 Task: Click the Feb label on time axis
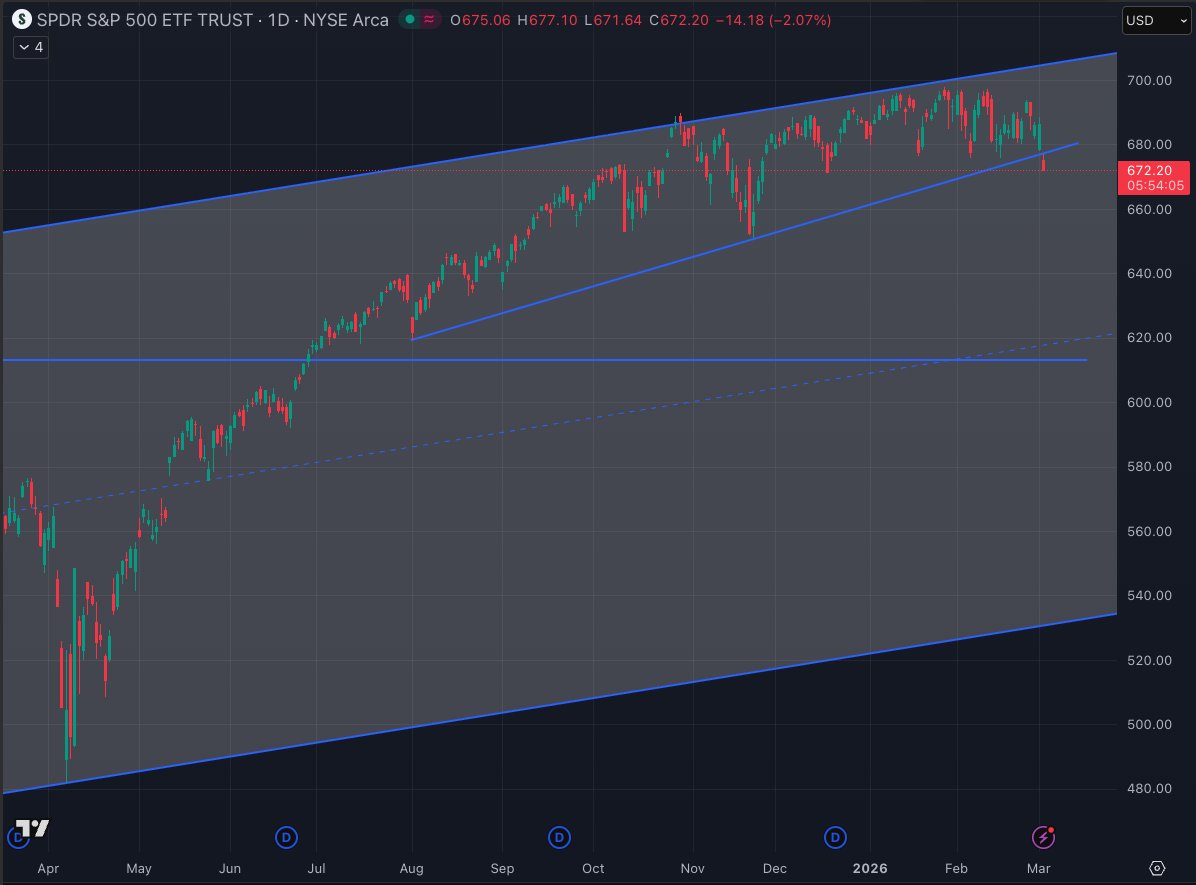956,868
